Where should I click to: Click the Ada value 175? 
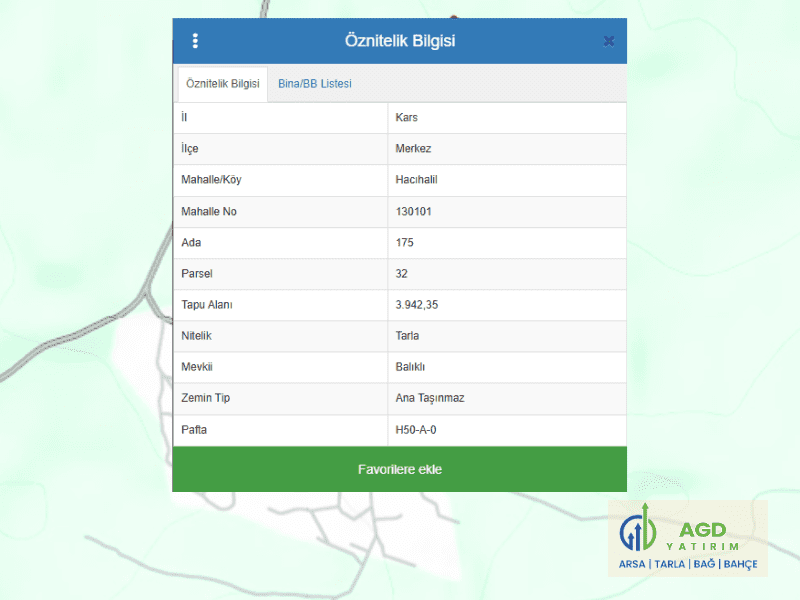[405, 243]
